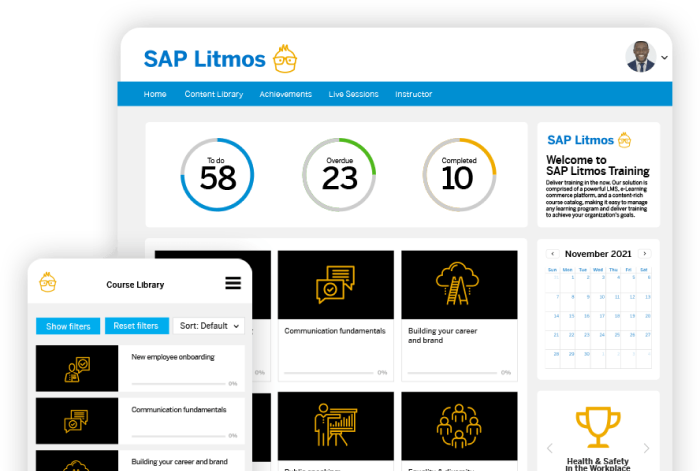This screenshot has height=471, width=700.
Task: Select November 15 in the calendar
Action: click(568, 321)
